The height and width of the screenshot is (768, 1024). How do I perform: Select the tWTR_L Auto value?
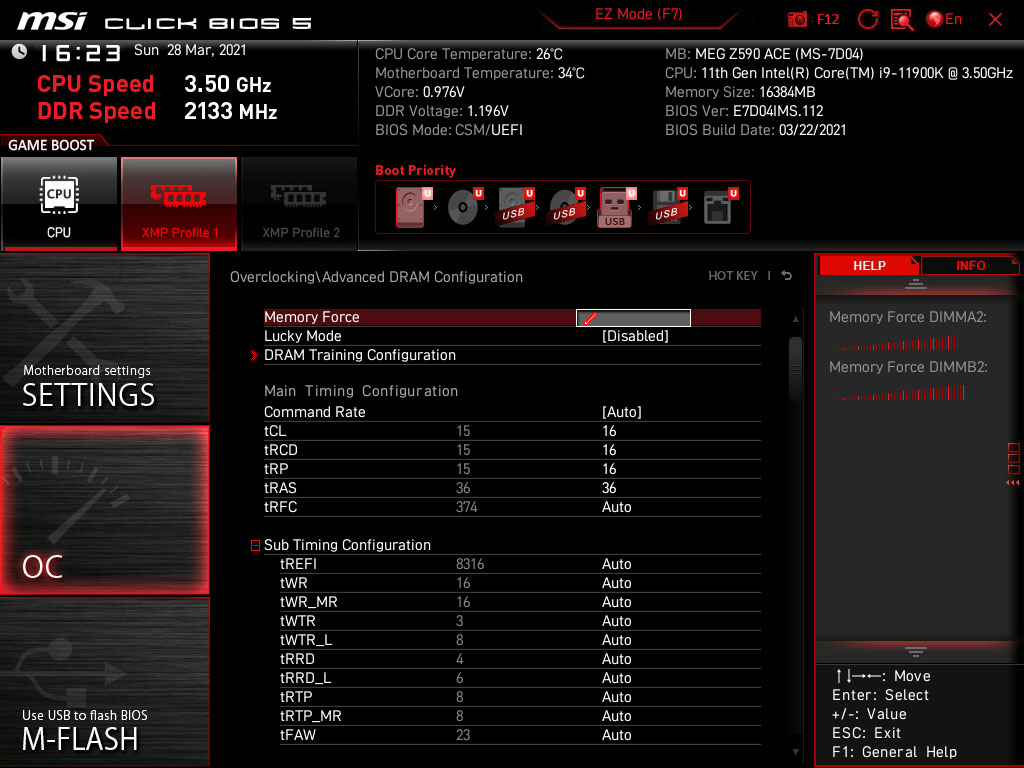pyautogui.click(x=616, y=639)
